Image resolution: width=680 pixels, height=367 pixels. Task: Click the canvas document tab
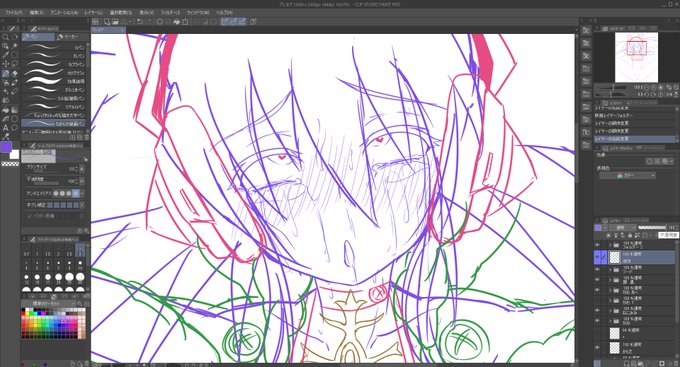tap(108, 30)
